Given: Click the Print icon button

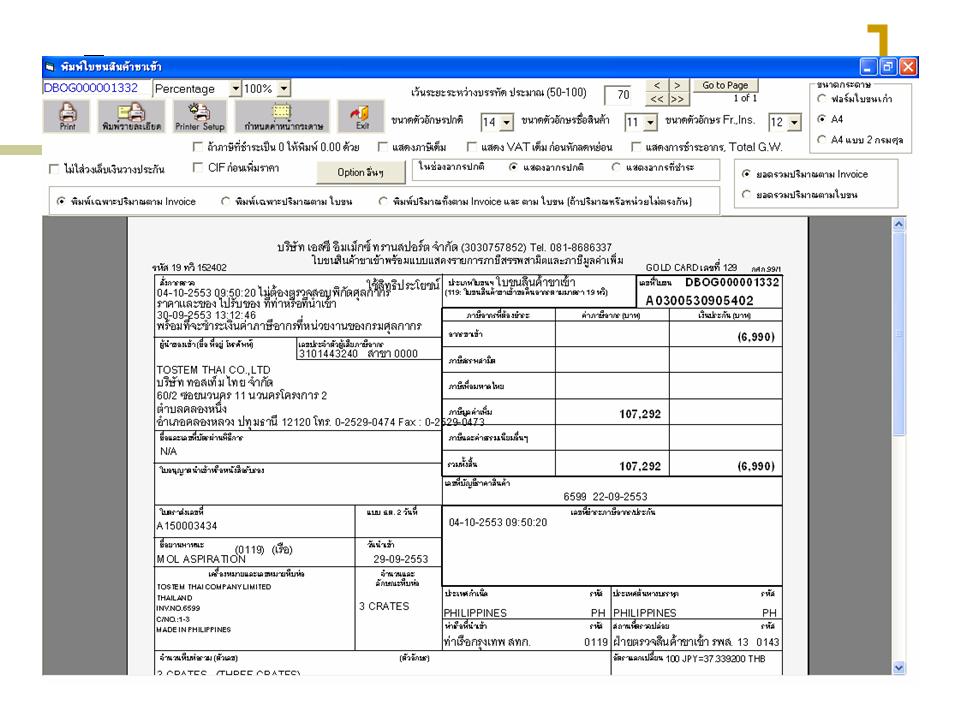Looking at the screenshot, I should [67, 117].
